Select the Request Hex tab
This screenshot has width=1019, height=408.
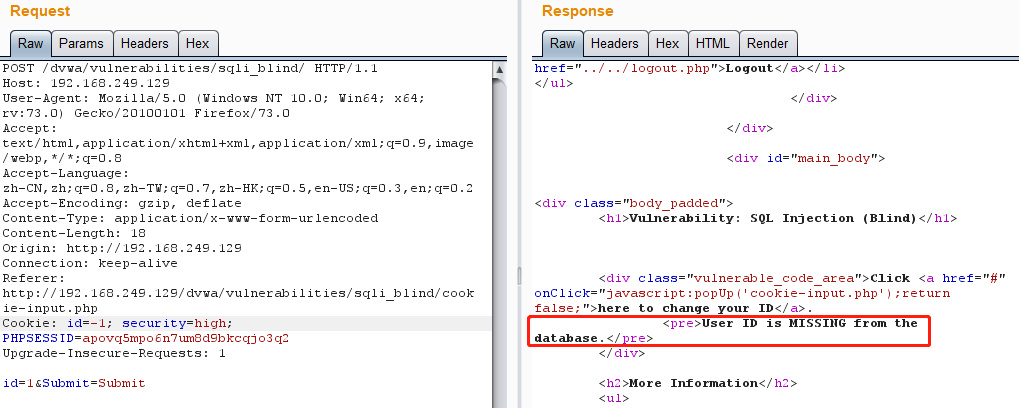(x=197, y=43)
